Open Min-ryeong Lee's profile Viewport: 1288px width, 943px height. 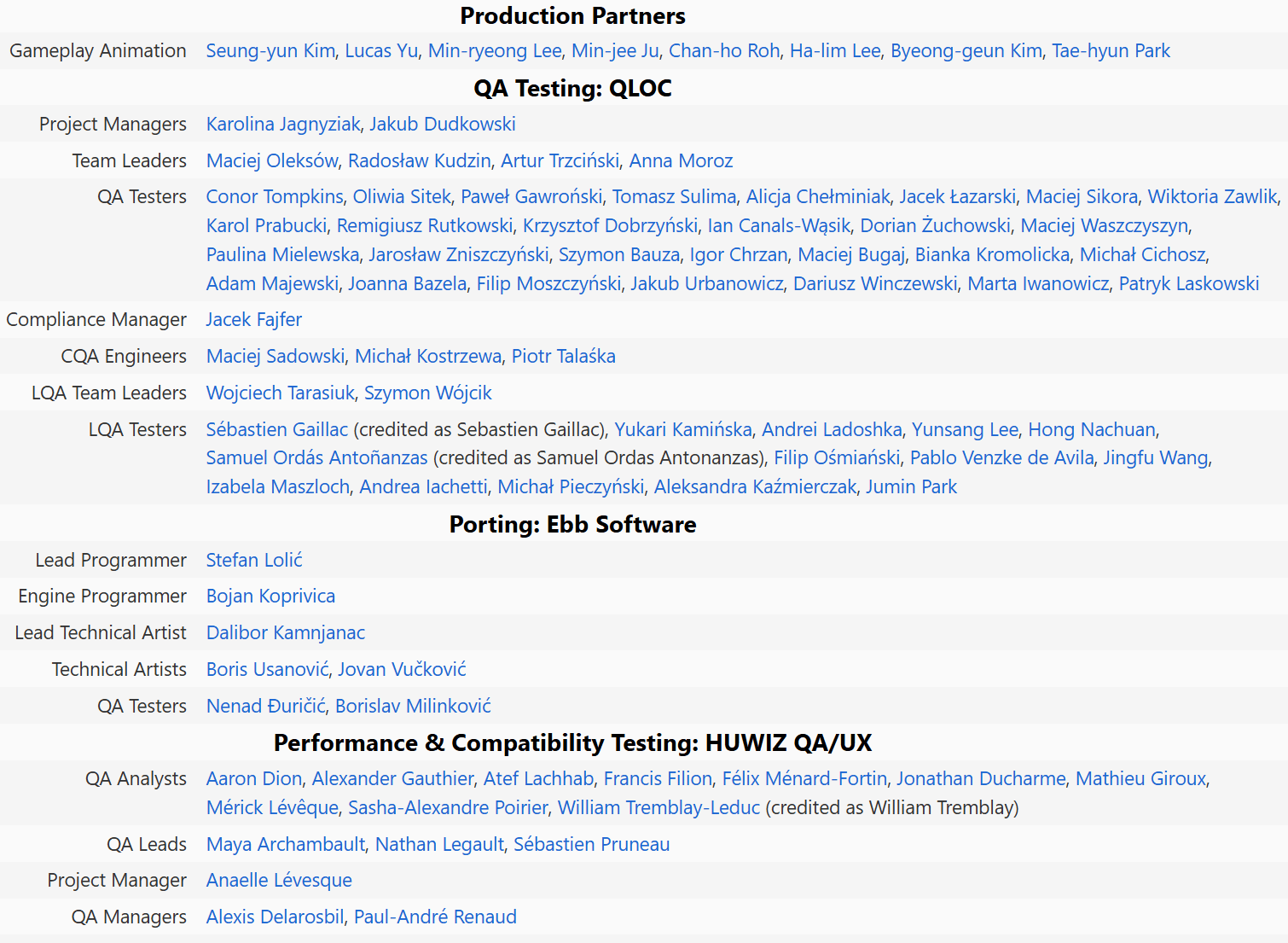[495, 51]
